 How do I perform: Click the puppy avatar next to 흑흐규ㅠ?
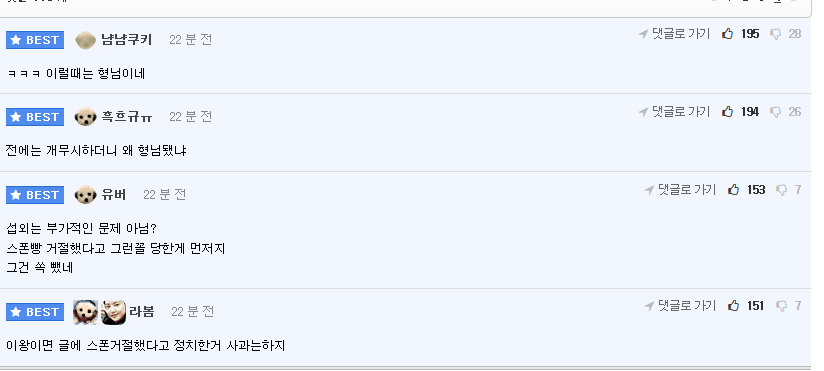point(85,117)
